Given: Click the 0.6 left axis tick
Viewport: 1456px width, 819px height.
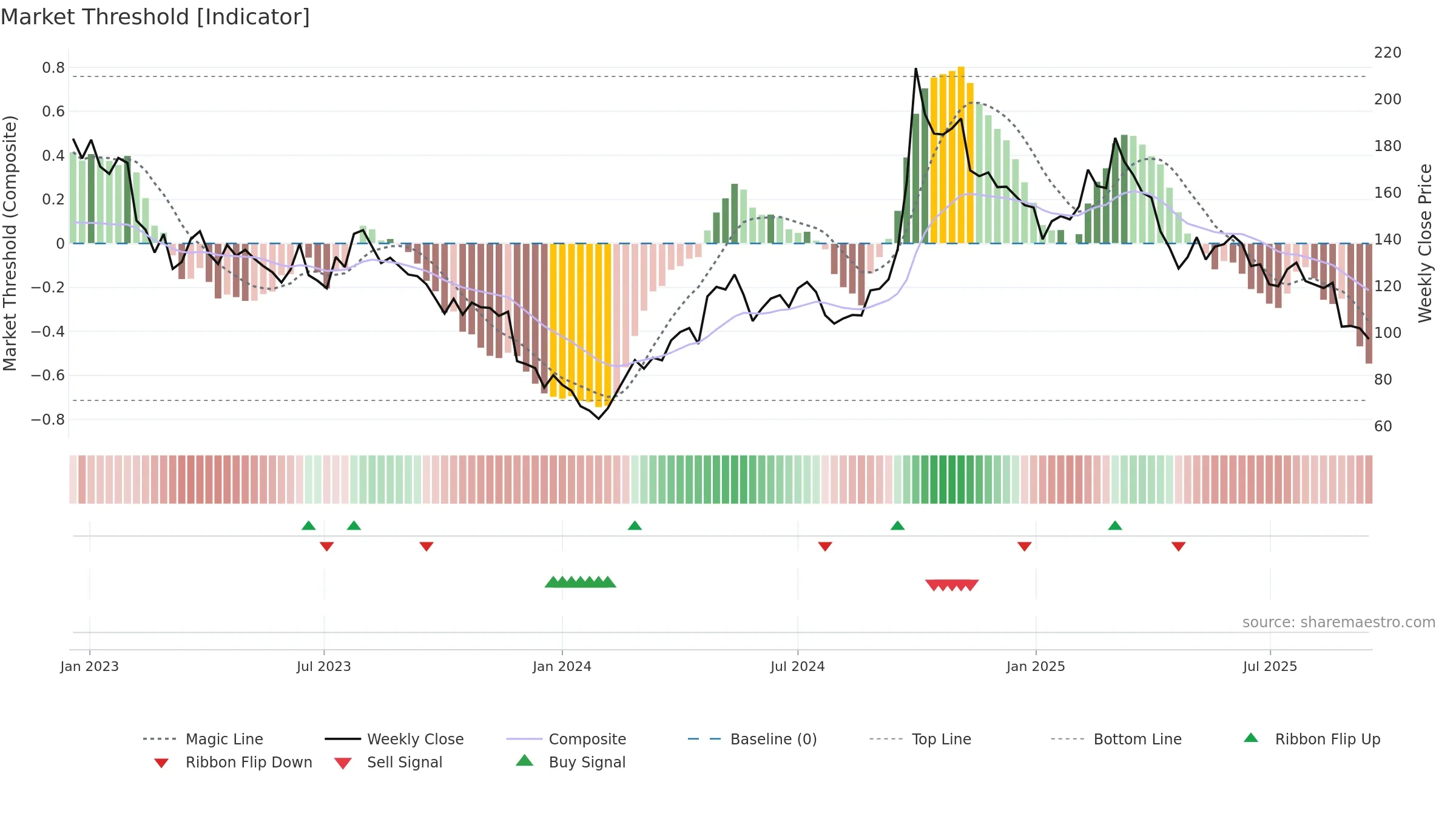Looking at the screenshot, I should (53, 112).
